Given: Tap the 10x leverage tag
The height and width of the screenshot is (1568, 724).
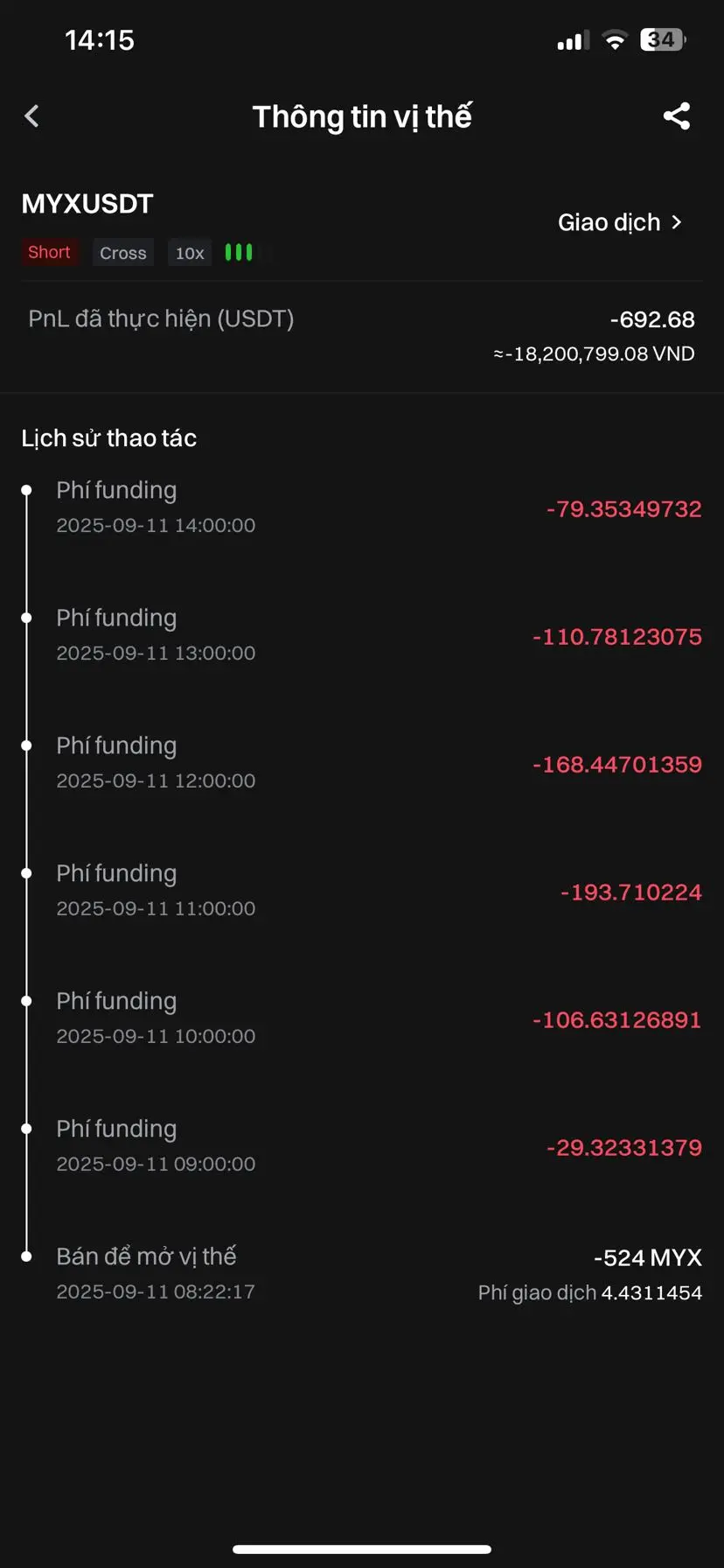Looking at the screenshot, I should click(x=190, y=253).
